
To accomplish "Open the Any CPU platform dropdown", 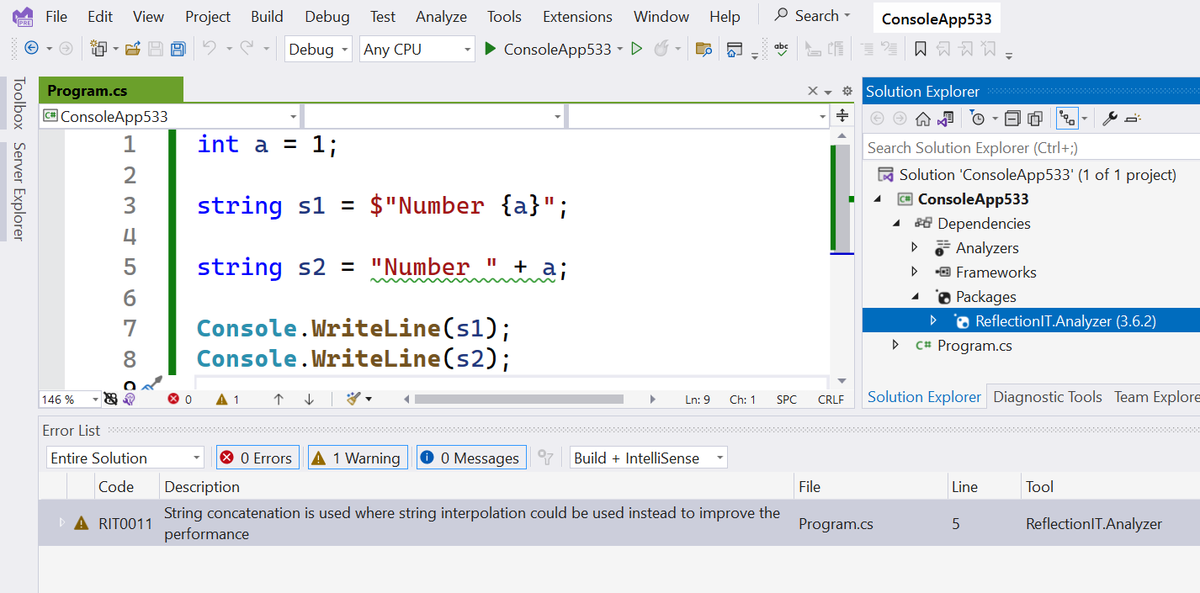I will tap(417, 49).
